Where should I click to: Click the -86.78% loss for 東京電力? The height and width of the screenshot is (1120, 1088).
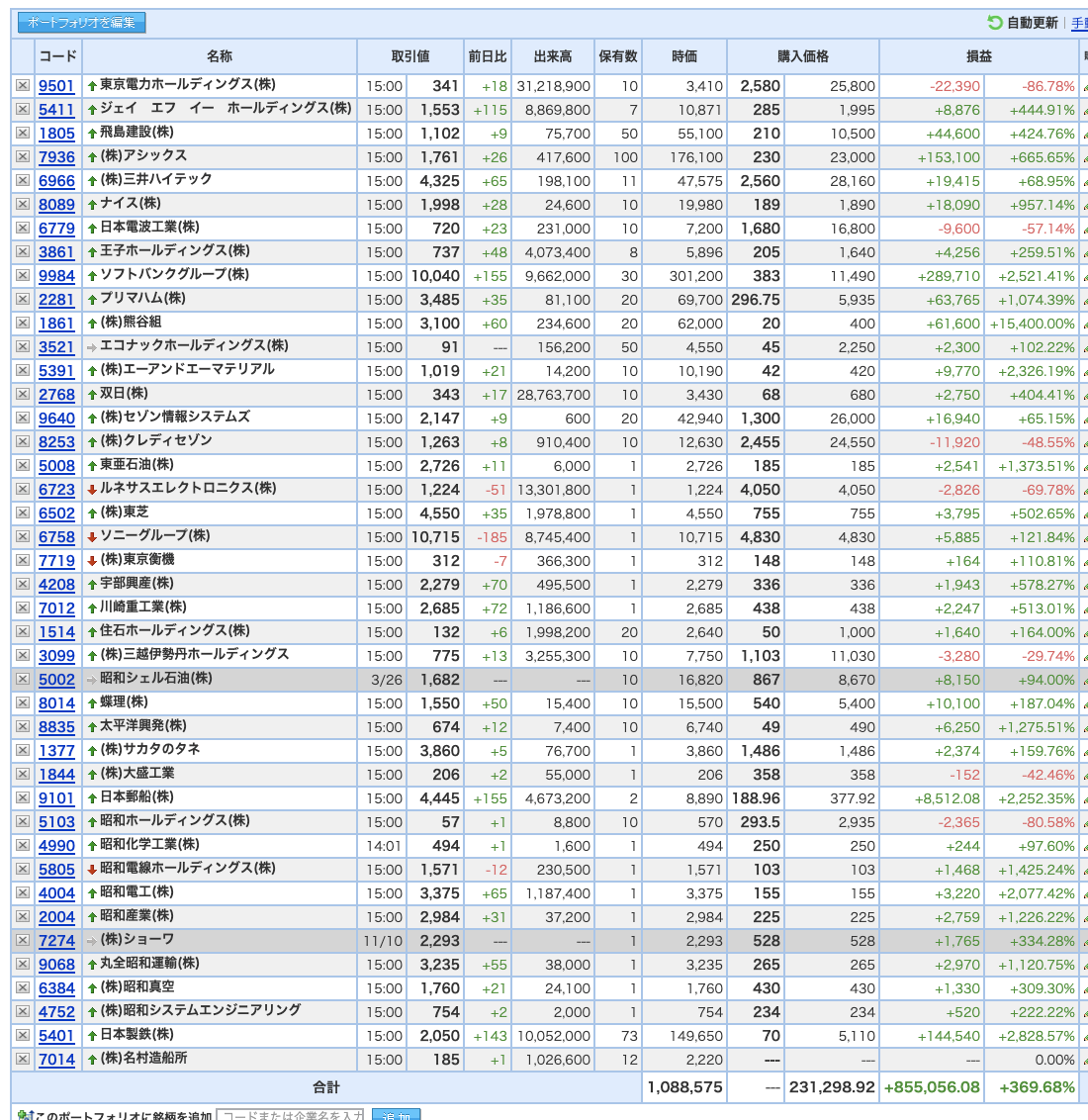tap(1048, 86)
